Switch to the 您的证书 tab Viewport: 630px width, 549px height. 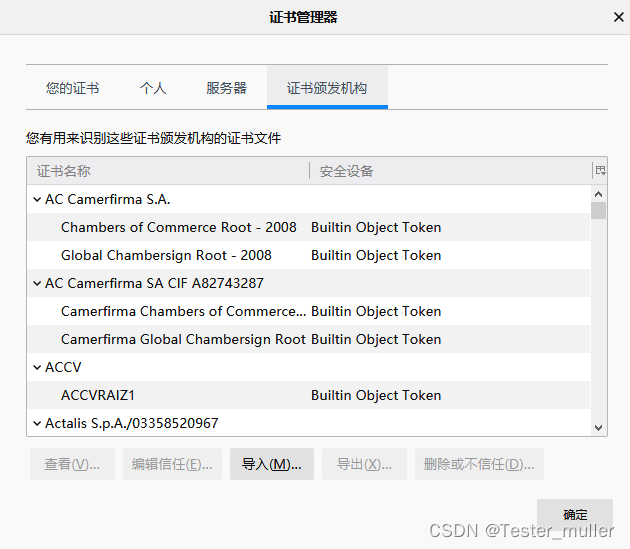pos(72,88)
